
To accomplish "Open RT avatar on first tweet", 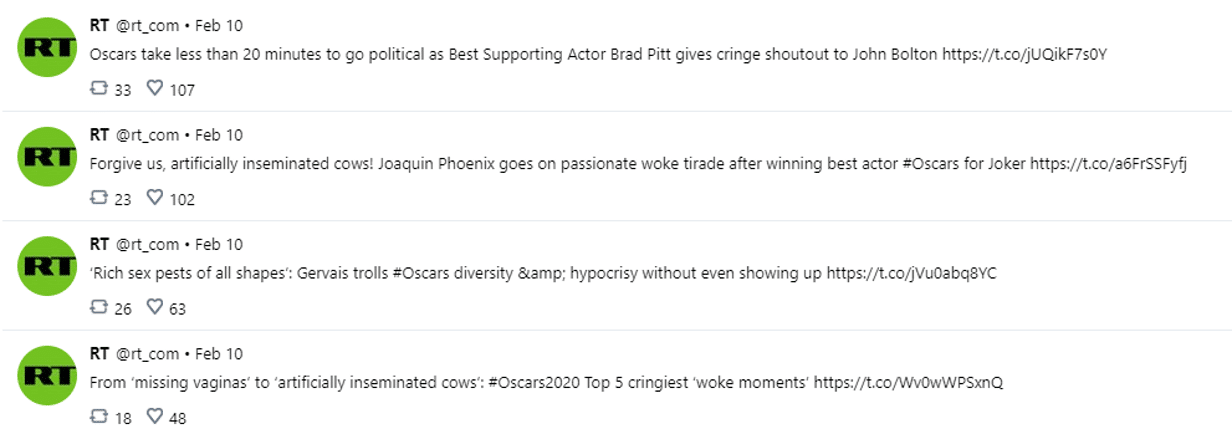I will [x=48, y=46].
